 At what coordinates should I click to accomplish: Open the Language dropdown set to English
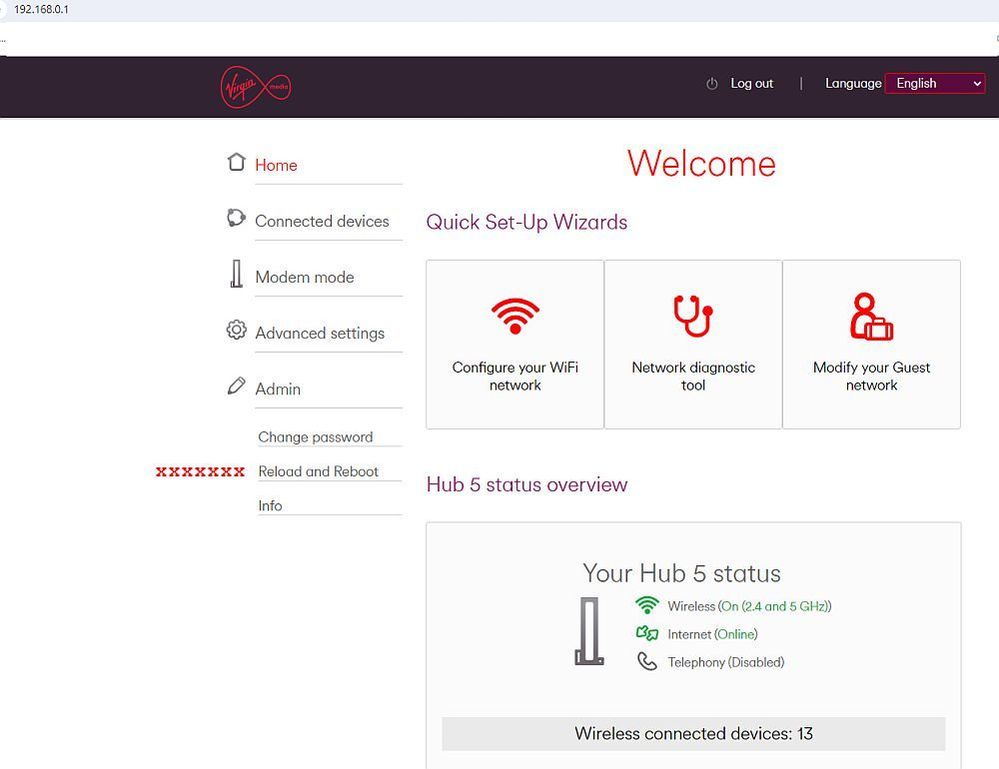(x=935, y=83)
